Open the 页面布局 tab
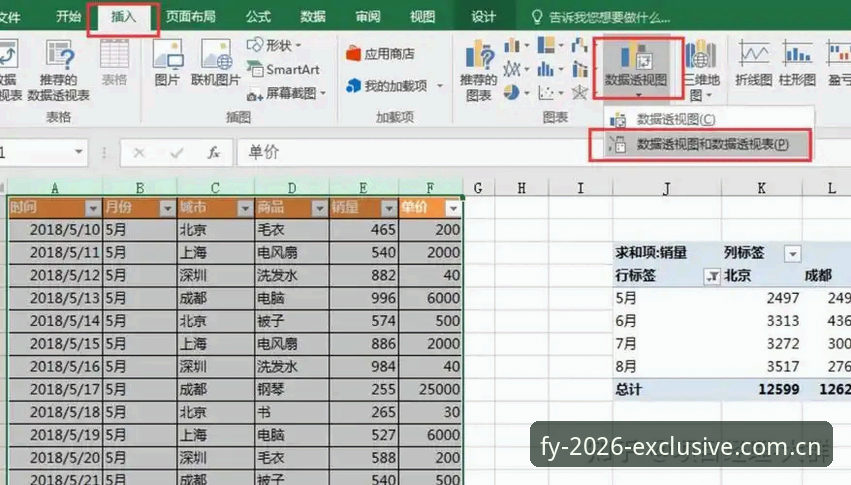 pyautogui.click(x=190, y=17)
